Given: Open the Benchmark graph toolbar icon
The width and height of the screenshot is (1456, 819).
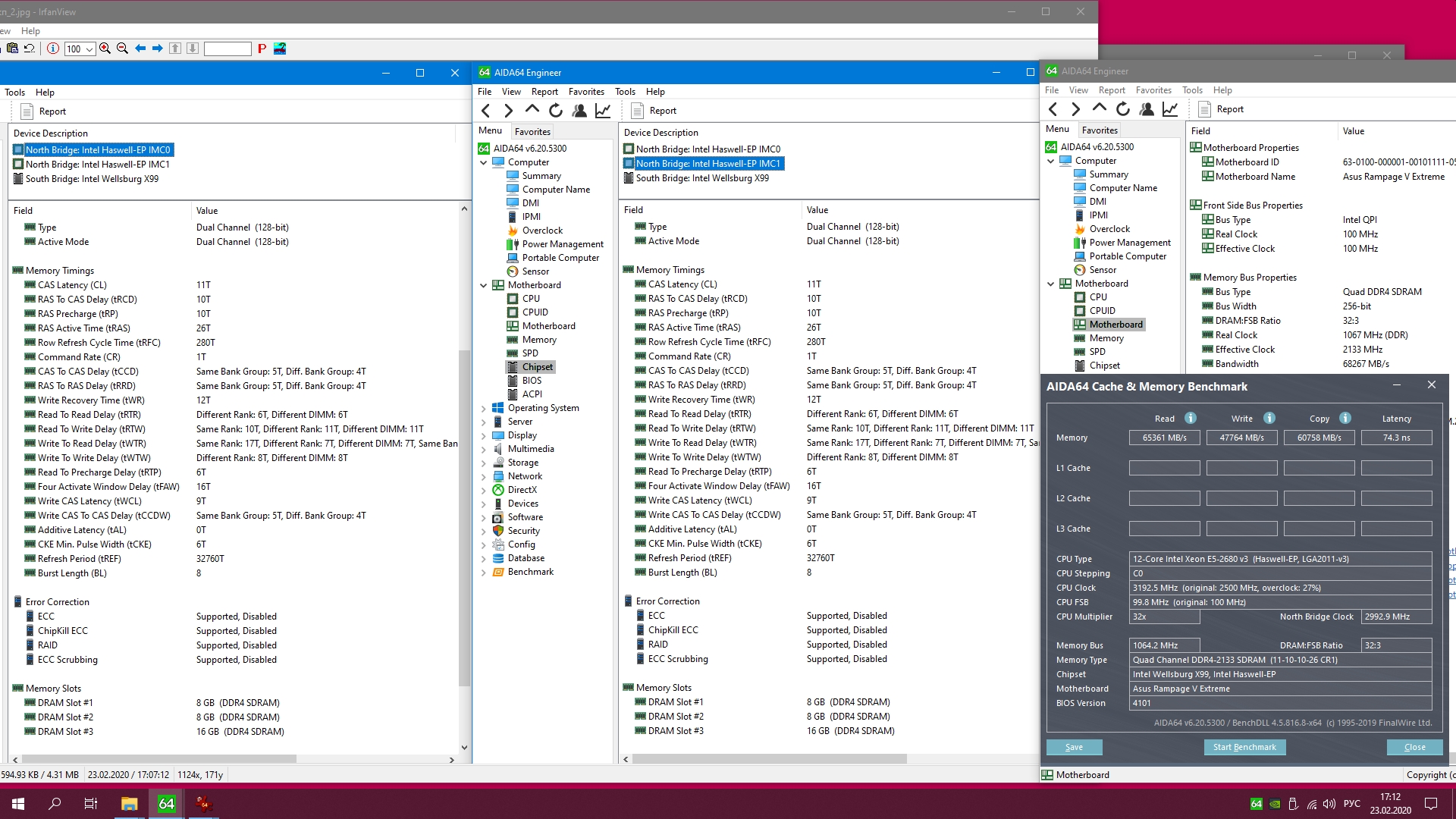Looking at the screenshot, I should pos(603,111).
